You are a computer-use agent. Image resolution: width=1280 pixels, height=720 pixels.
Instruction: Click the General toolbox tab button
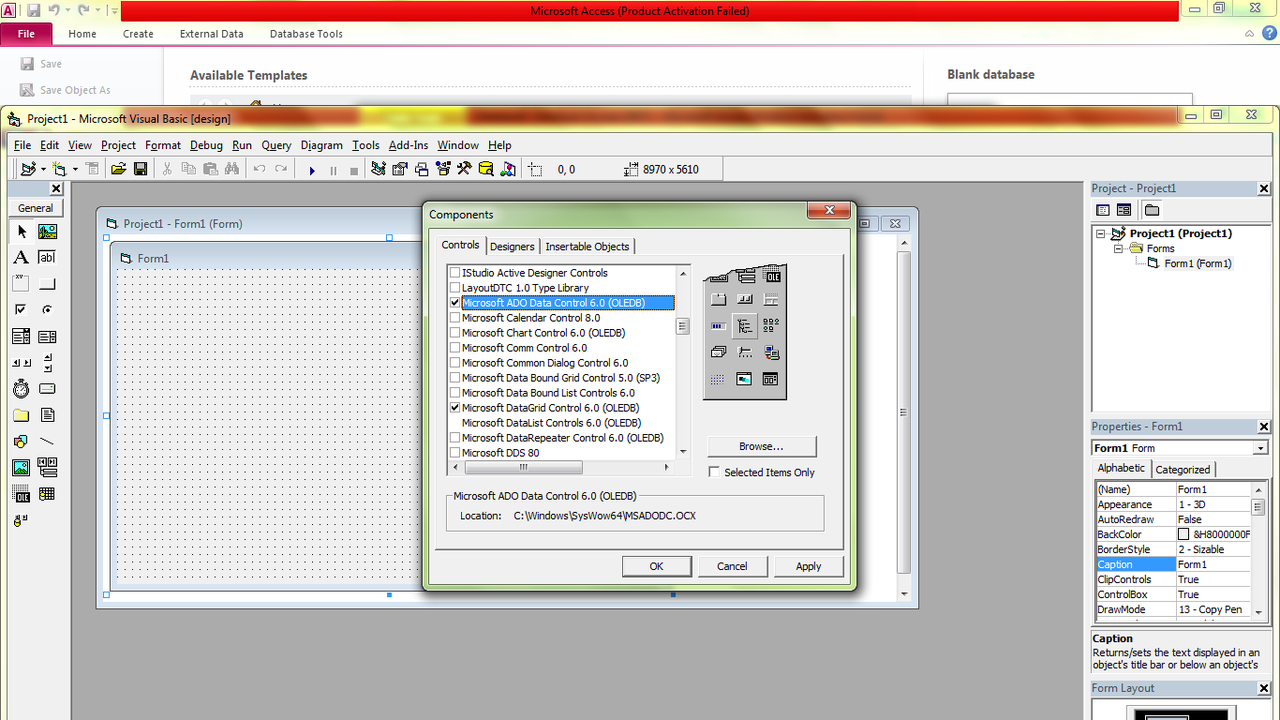(35, 208)
